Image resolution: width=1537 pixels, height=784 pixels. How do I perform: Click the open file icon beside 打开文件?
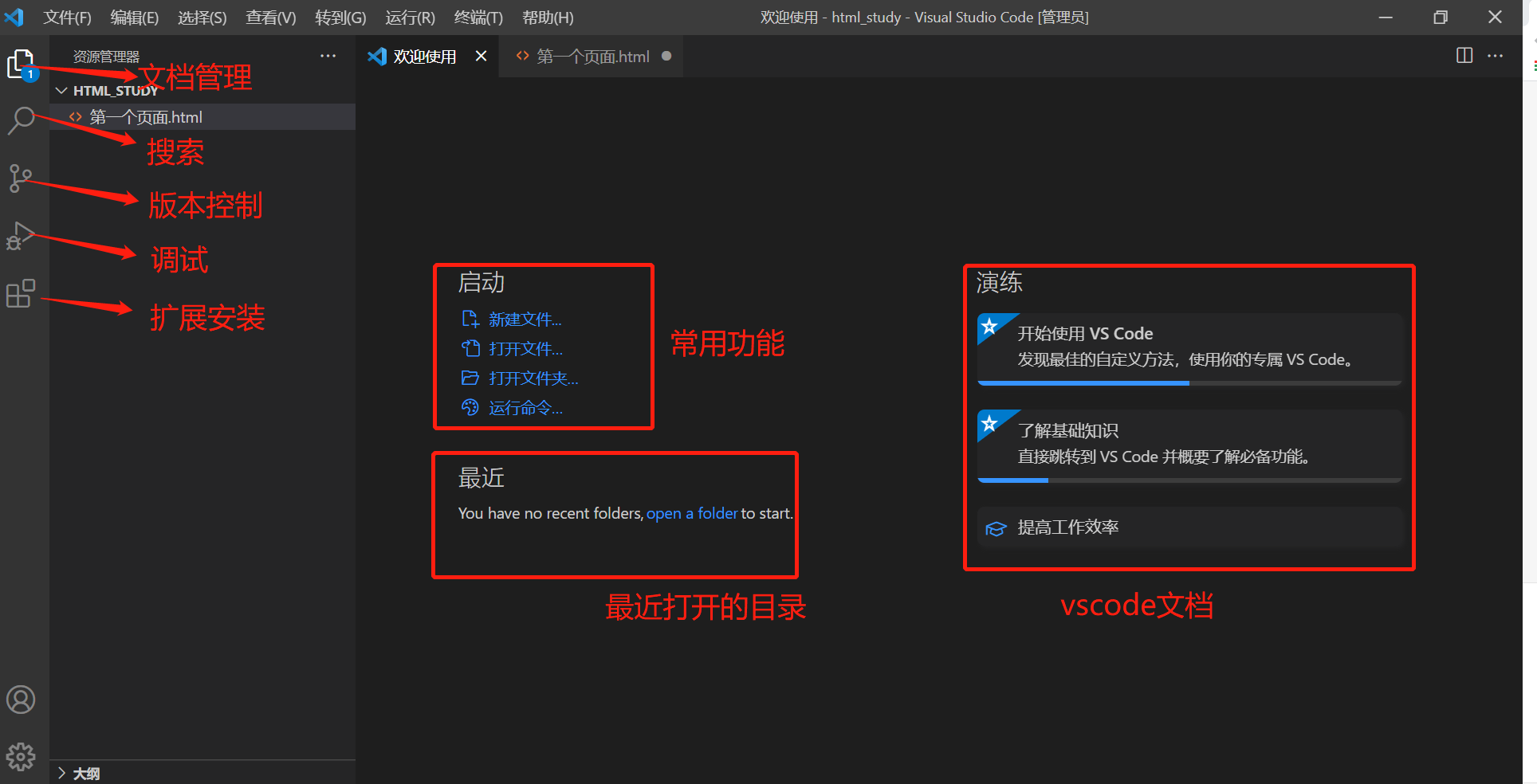coord(470,349)
